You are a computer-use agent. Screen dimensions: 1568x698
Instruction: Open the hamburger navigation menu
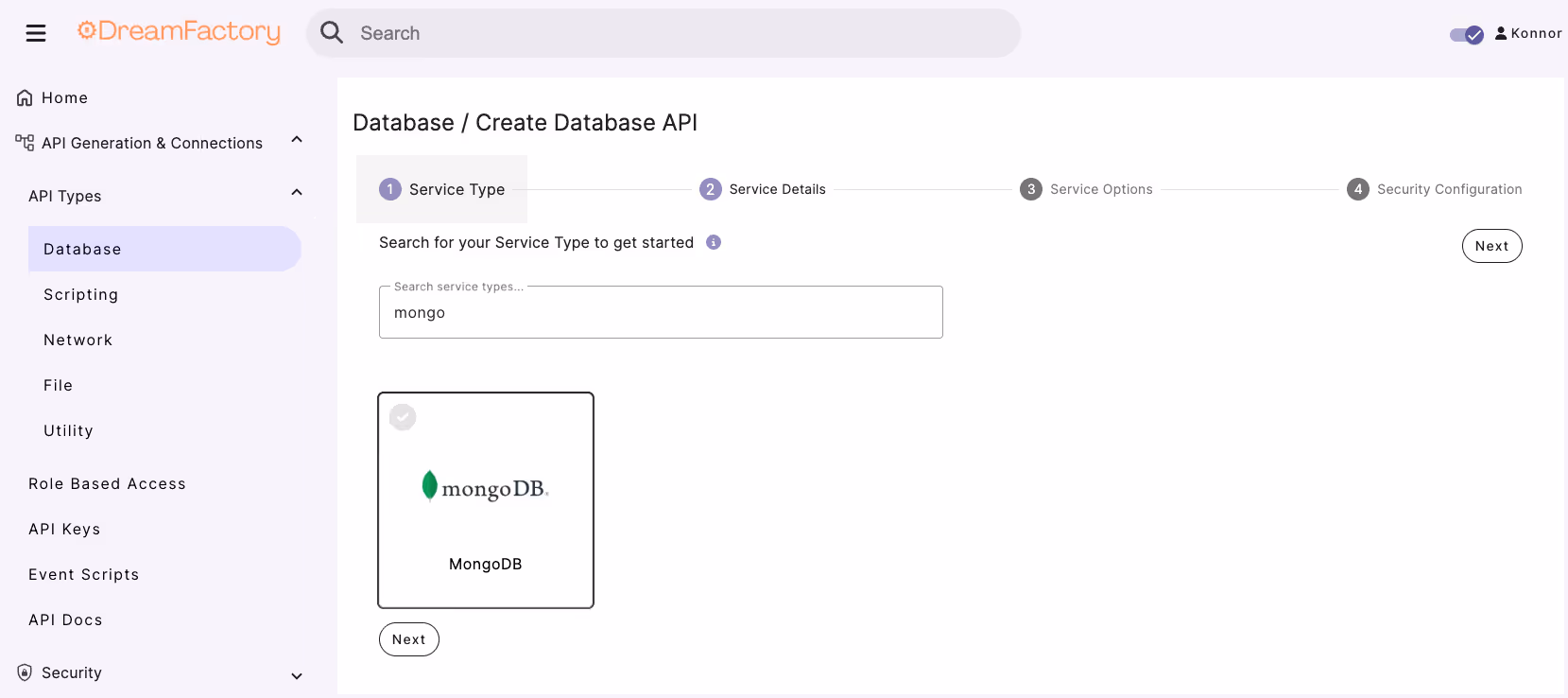(x=36, y=33)
